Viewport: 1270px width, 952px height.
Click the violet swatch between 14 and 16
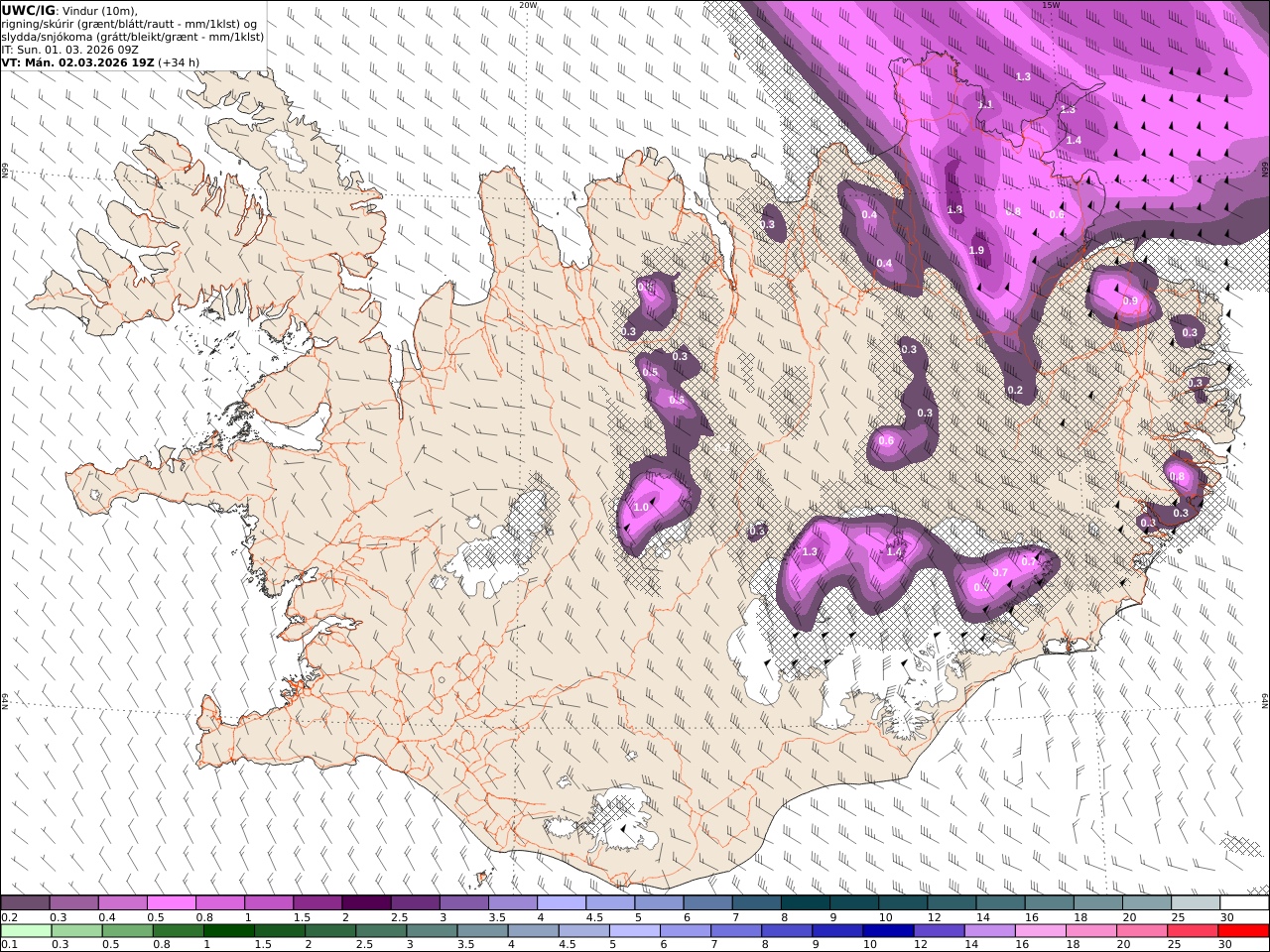(988, 931)
